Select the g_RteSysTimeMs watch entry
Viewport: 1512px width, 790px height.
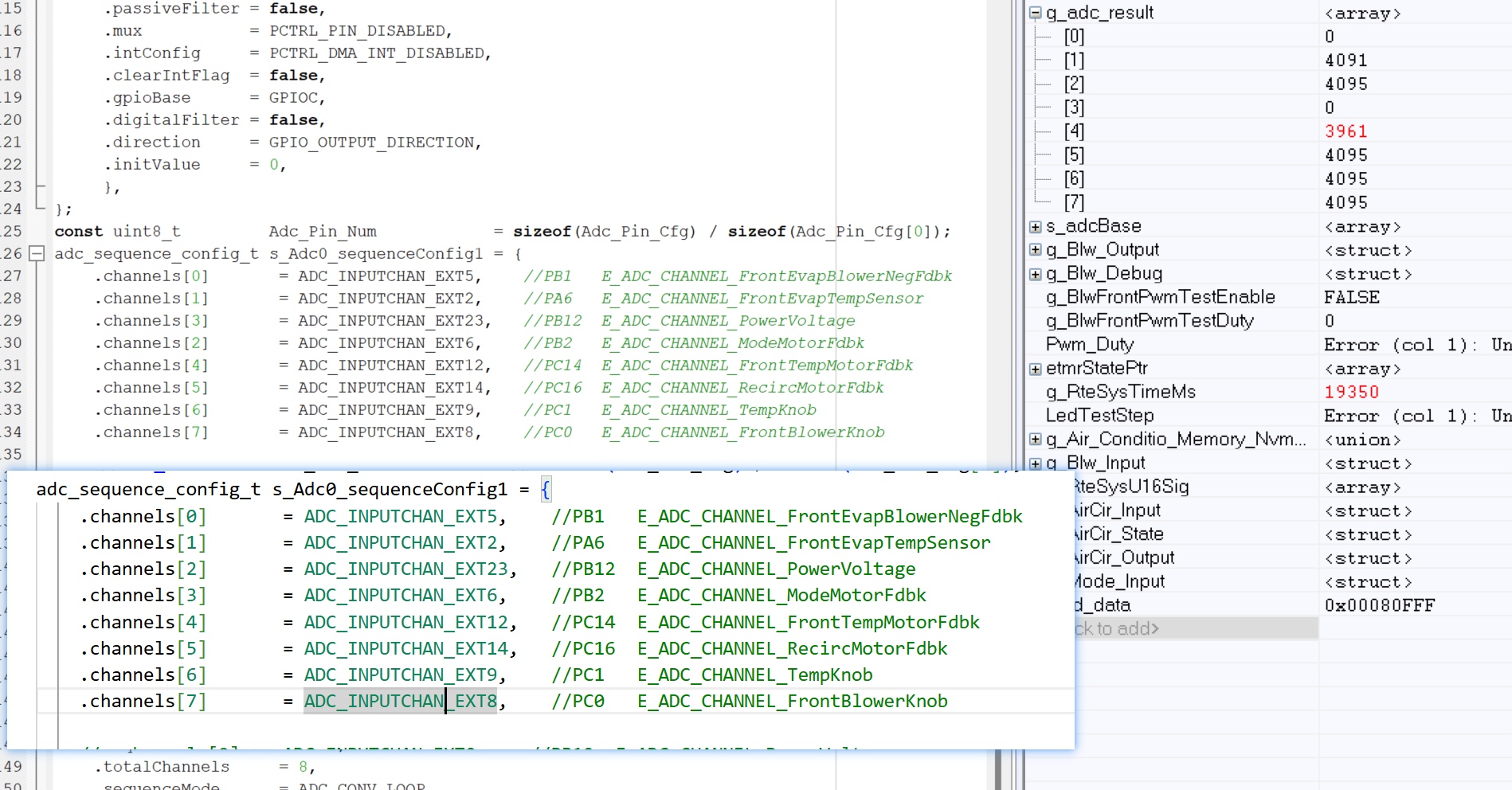pos(1121,392)
